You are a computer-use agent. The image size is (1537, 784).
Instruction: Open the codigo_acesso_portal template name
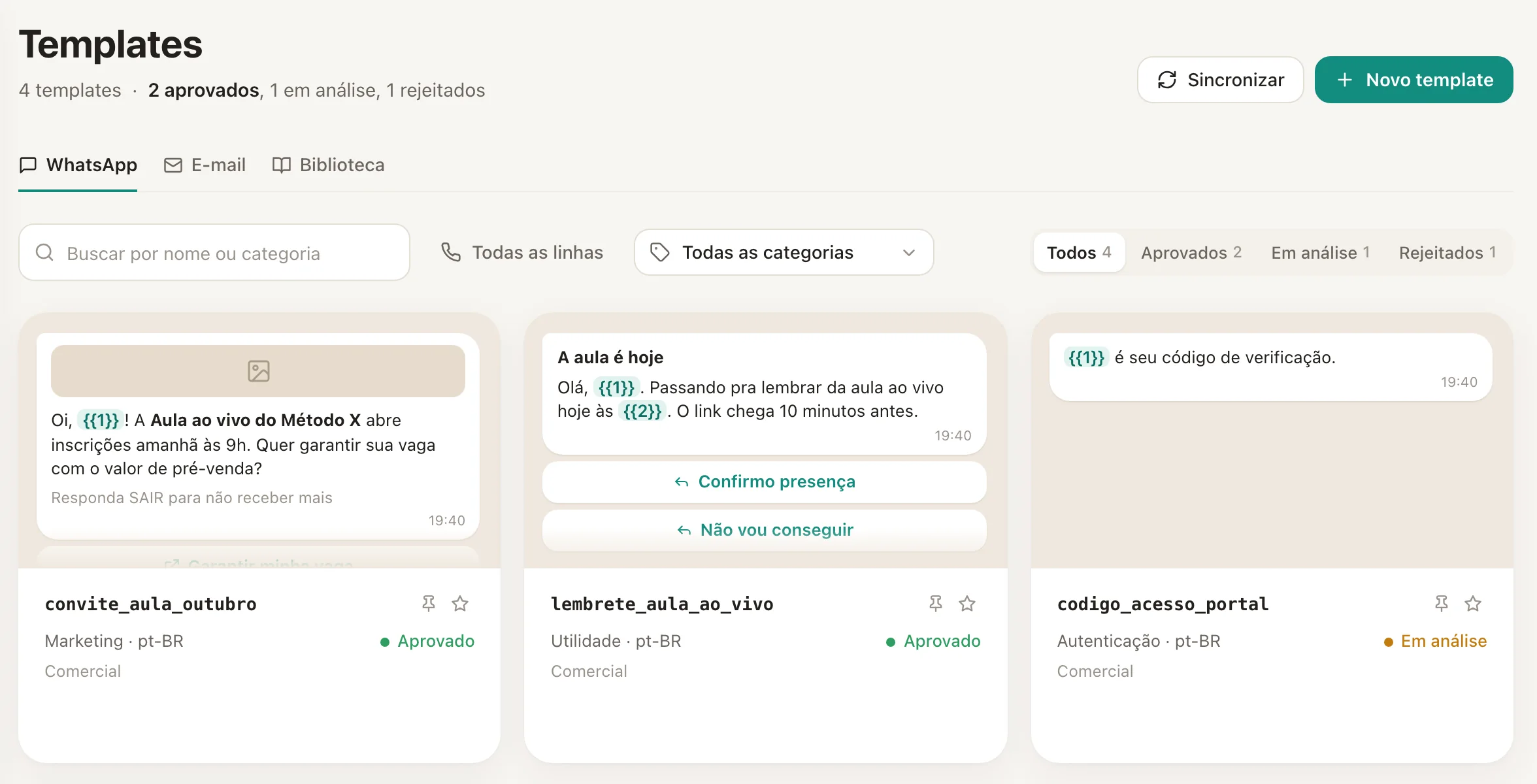[x=1163, y=604]
